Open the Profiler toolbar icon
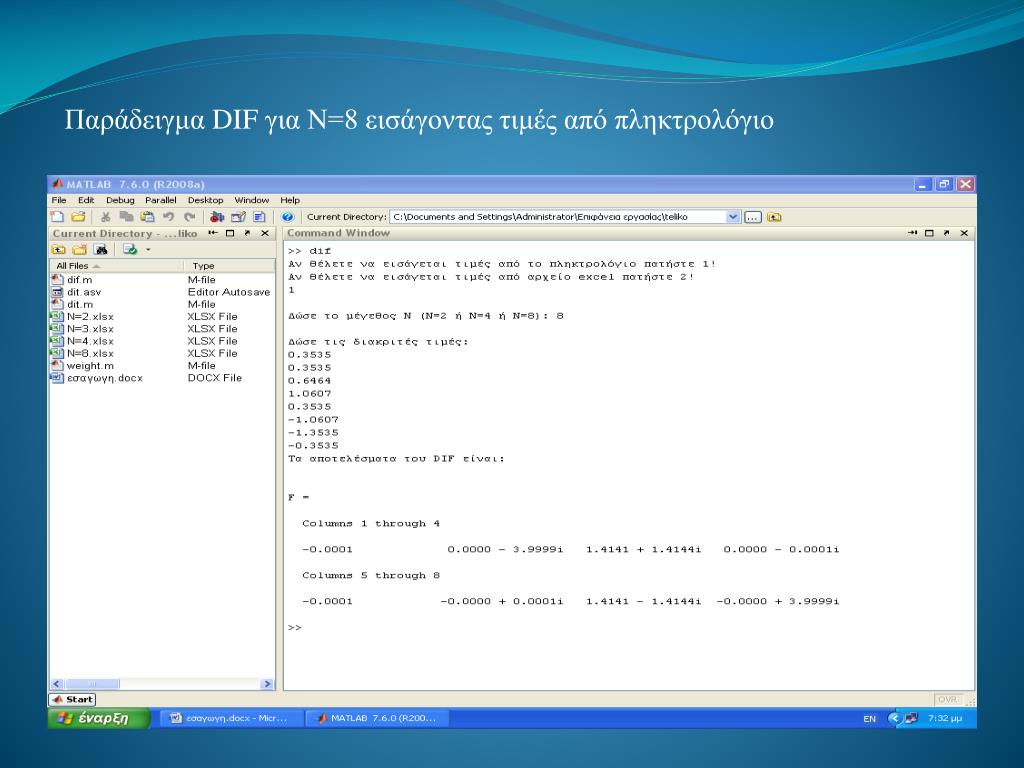 click(x=259, y=217)
